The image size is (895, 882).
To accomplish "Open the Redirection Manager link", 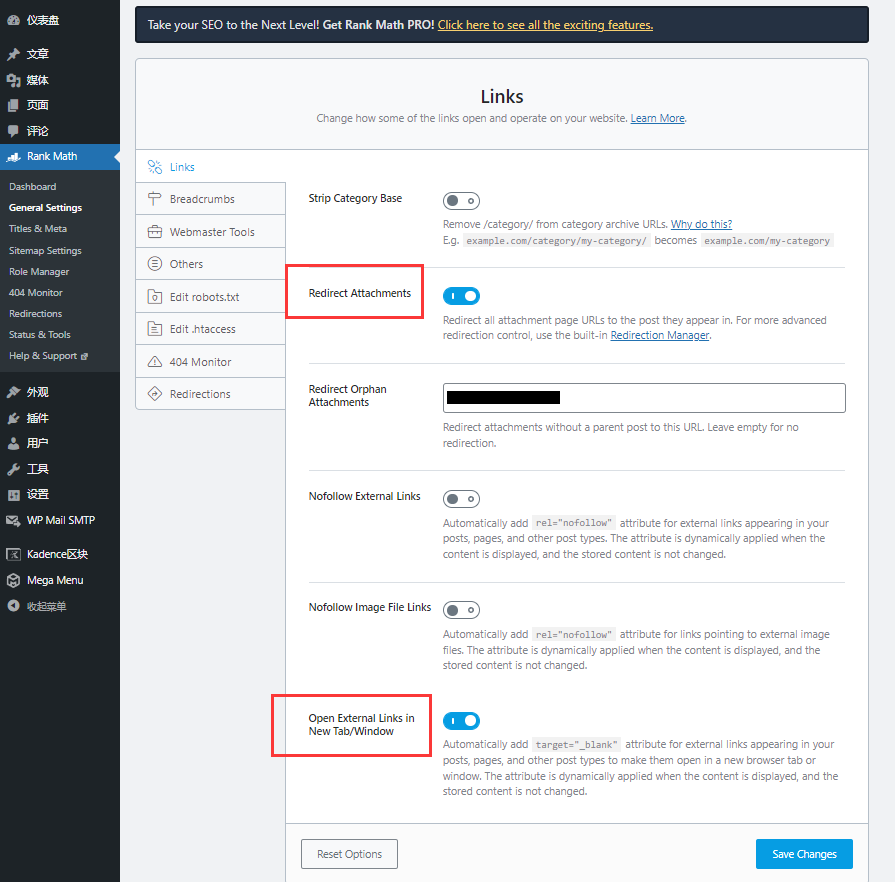I will click(659, 335).
